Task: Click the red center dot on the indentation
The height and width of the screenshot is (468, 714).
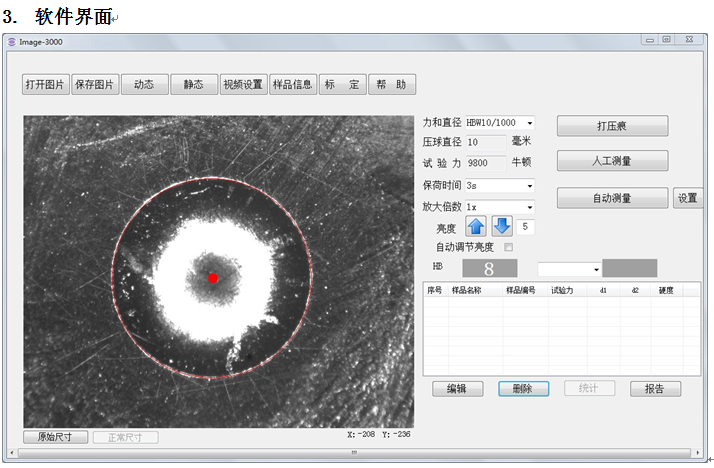Action: (x=213, y=278)
